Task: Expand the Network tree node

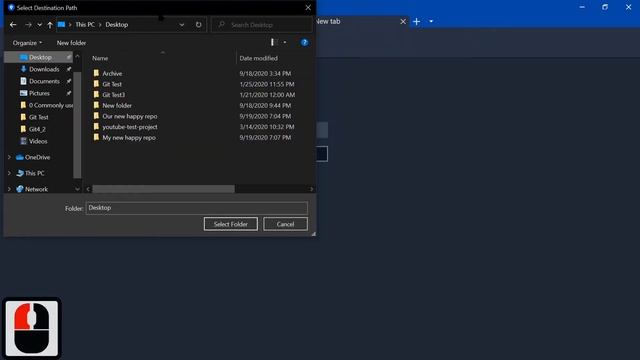Action: [x=9, y=189]
